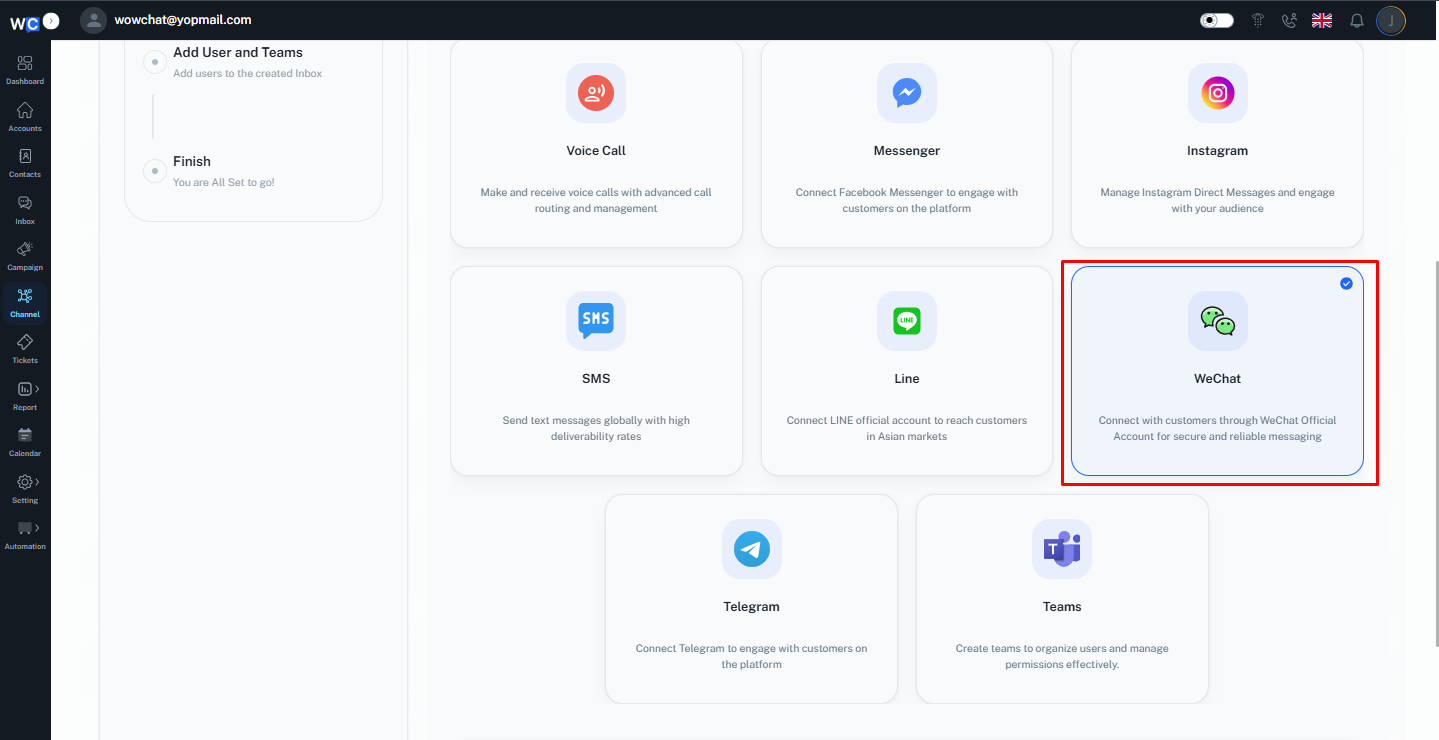1439x740 pixels.
Task: Click the 'You are All Set to go!' text
Action: [x=224, y=182]
